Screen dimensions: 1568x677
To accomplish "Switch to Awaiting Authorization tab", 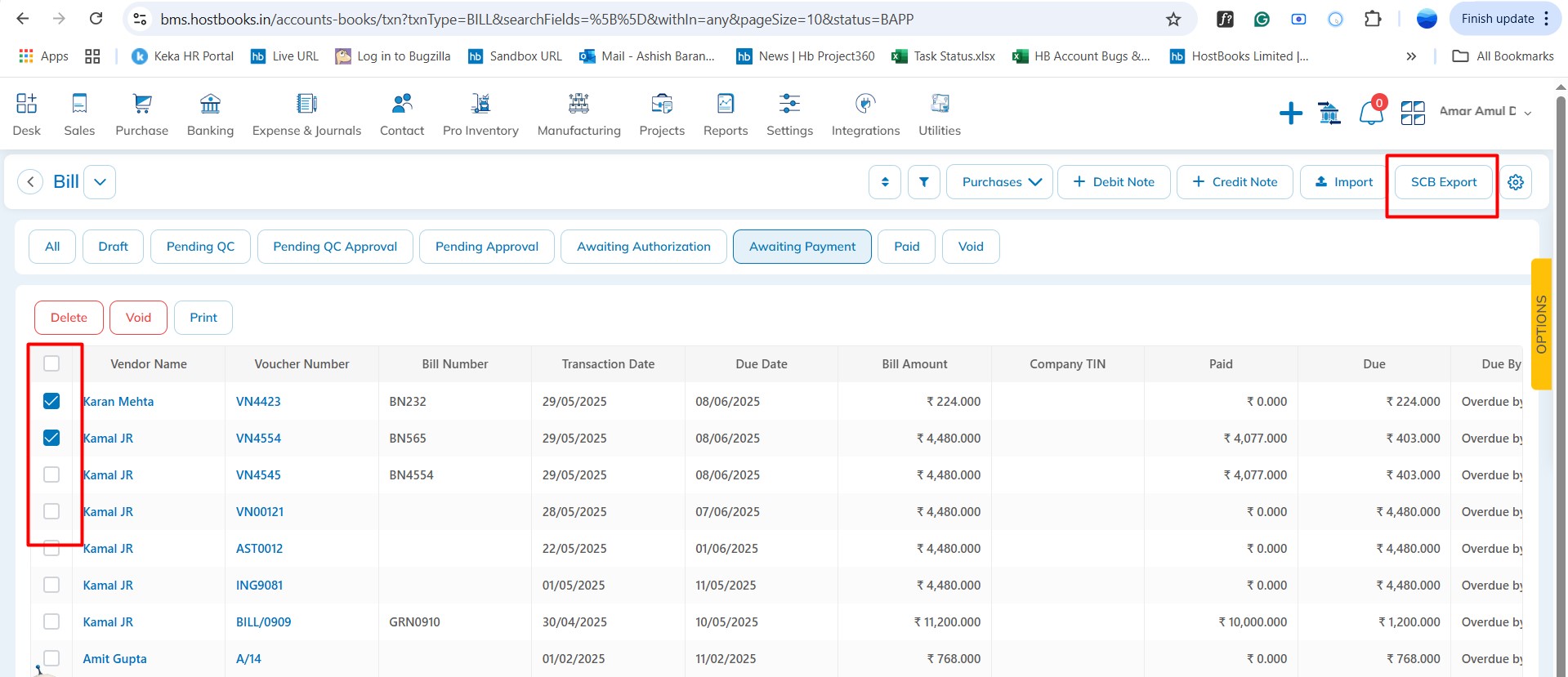I will tap(644, 247).
